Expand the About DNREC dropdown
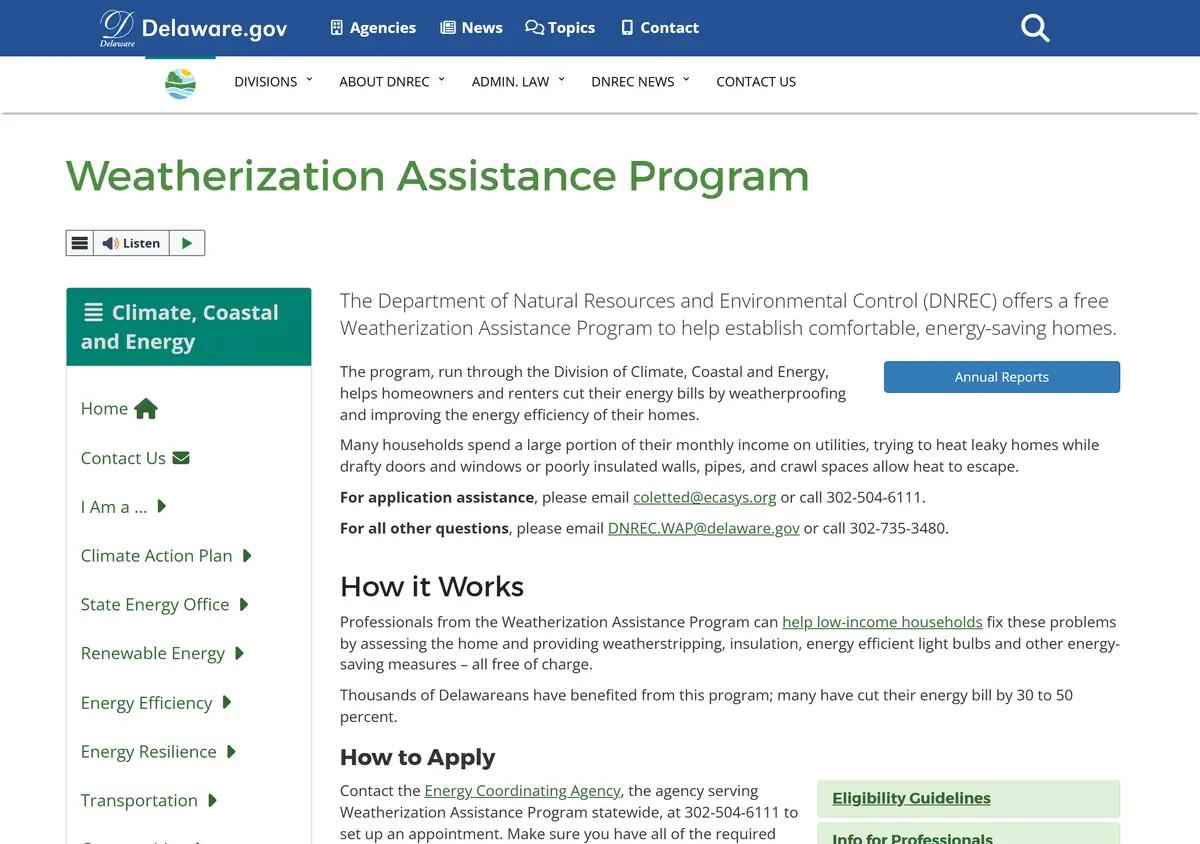The image size is (1200, 844). click(392, 82)
